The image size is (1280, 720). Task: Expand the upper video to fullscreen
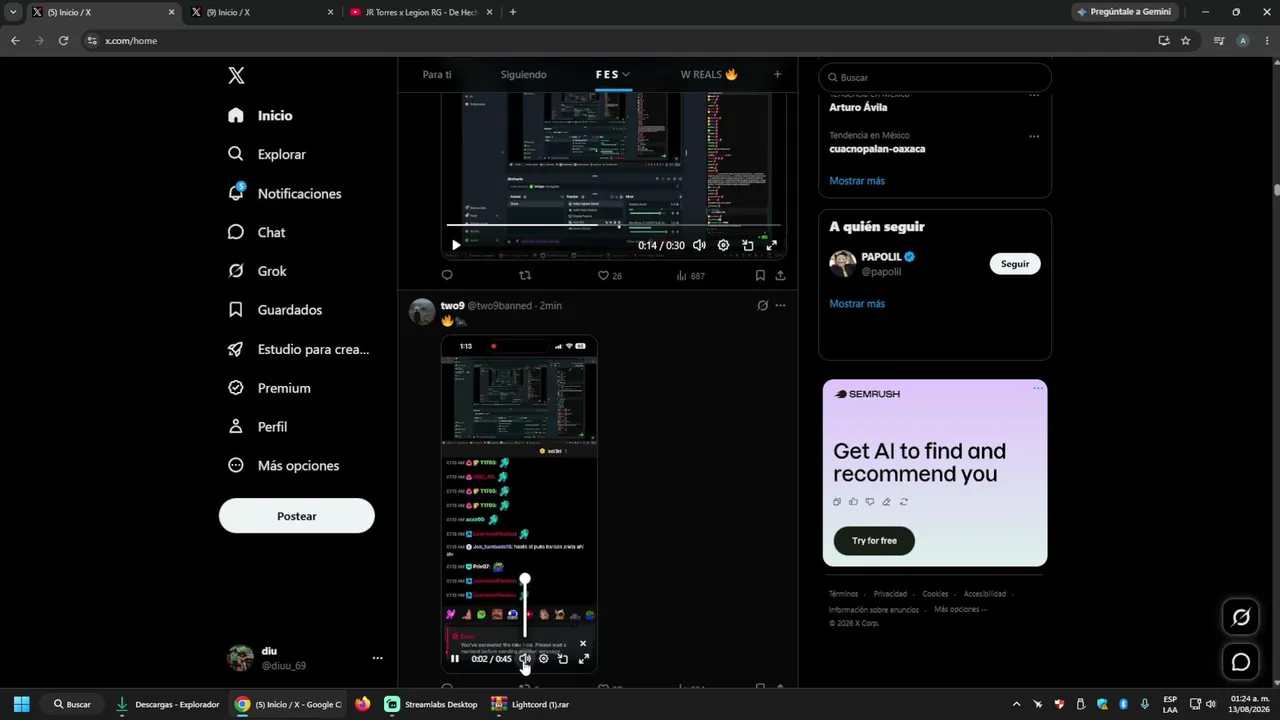click(771, 245)
